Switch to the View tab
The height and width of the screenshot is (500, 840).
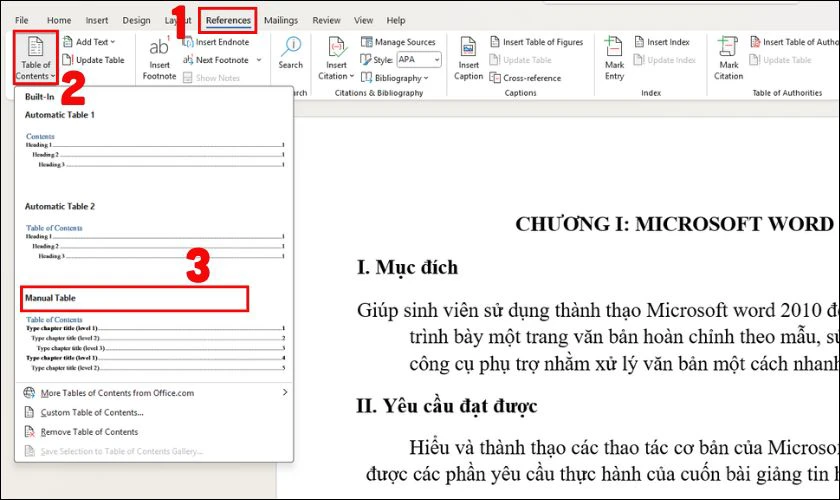click(x=363, y=20)
